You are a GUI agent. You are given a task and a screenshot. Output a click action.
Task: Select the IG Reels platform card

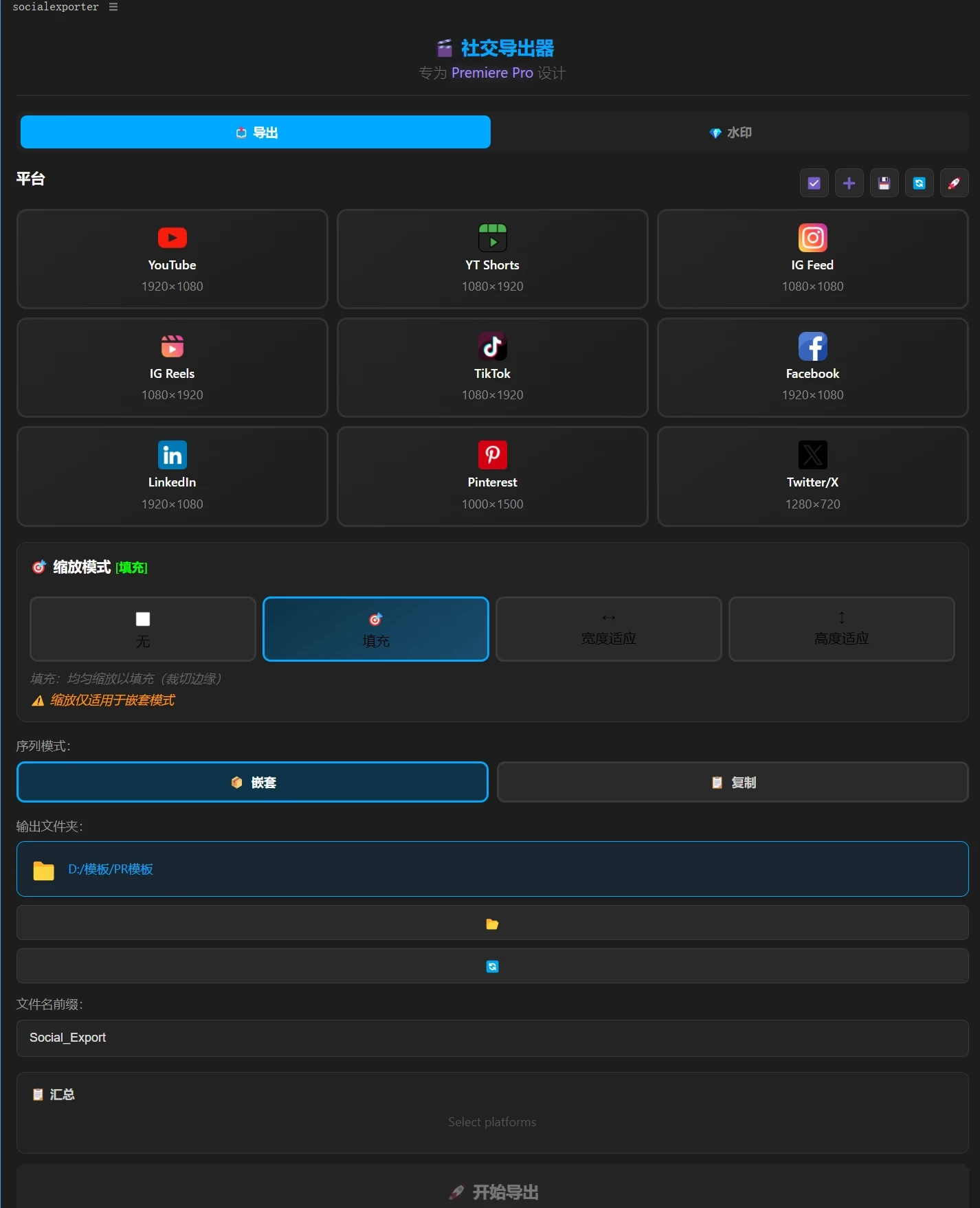pyautogui.click(x=172, y=368)
